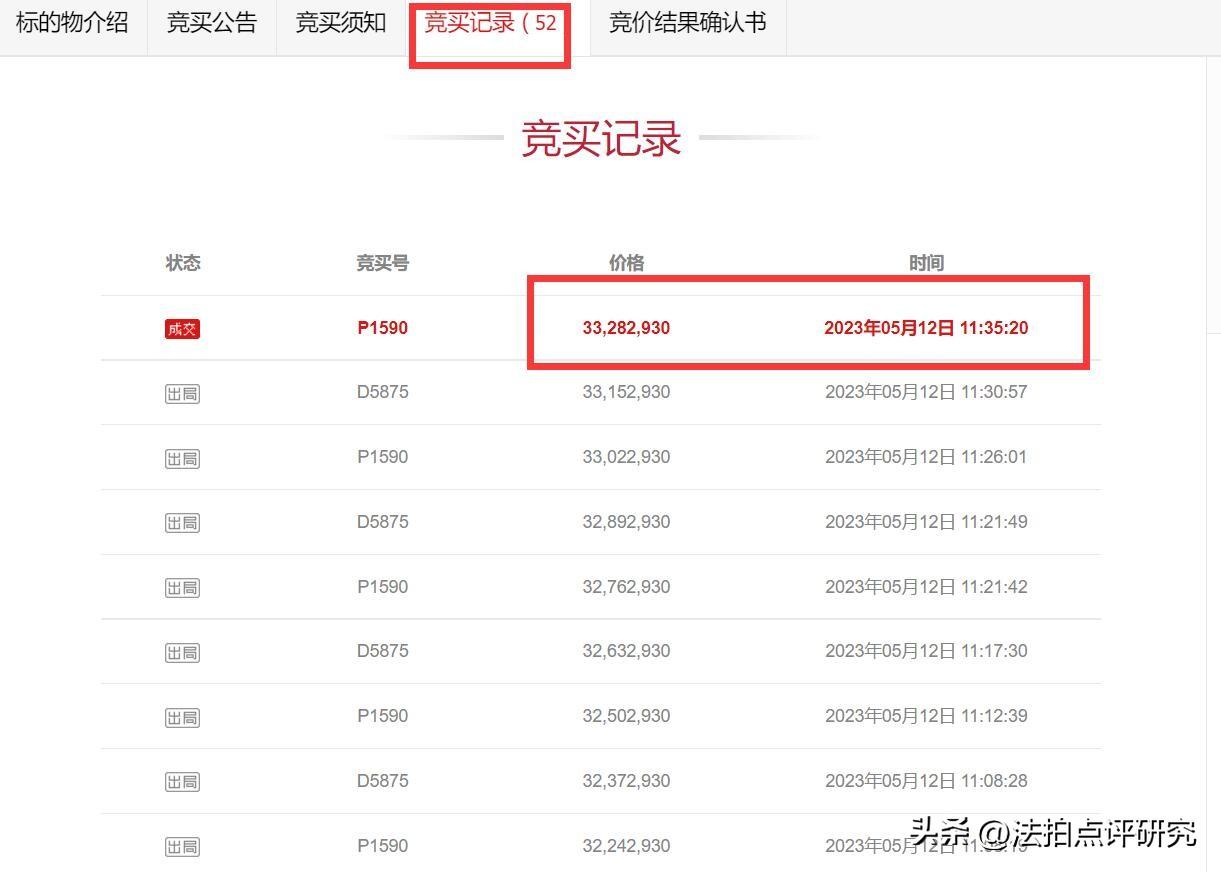
Task: Open the 竞价结果确认书 tab
Action: click(x=686, y=24)
